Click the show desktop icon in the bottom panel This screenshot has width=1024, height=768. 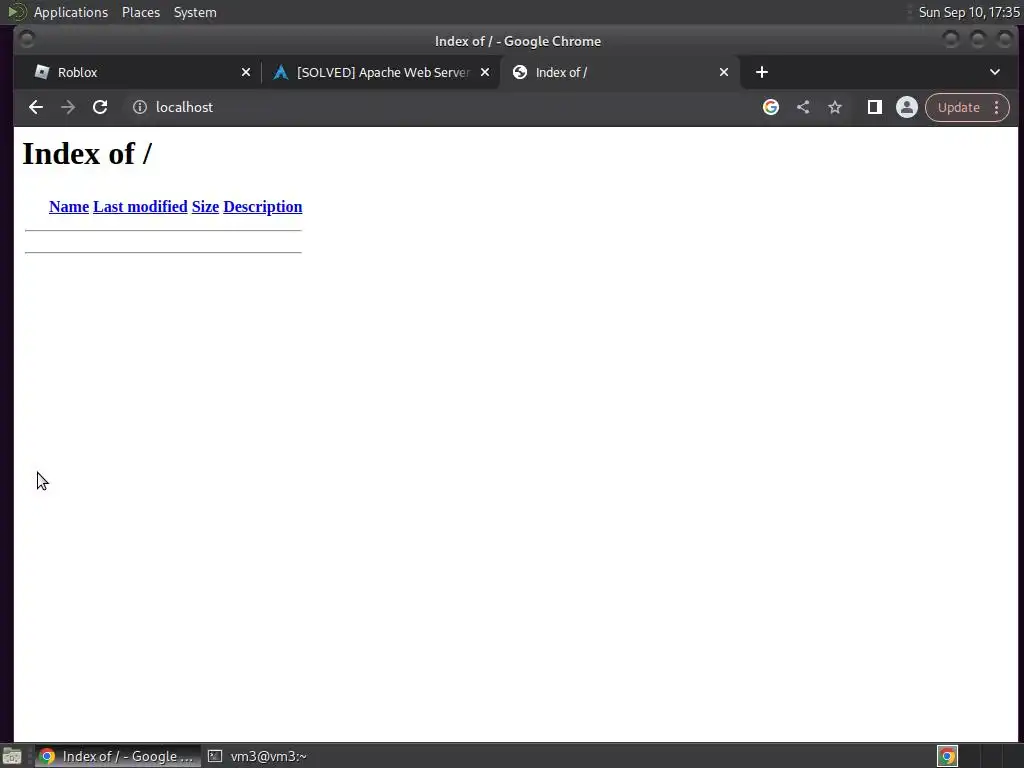click(12, 756)
